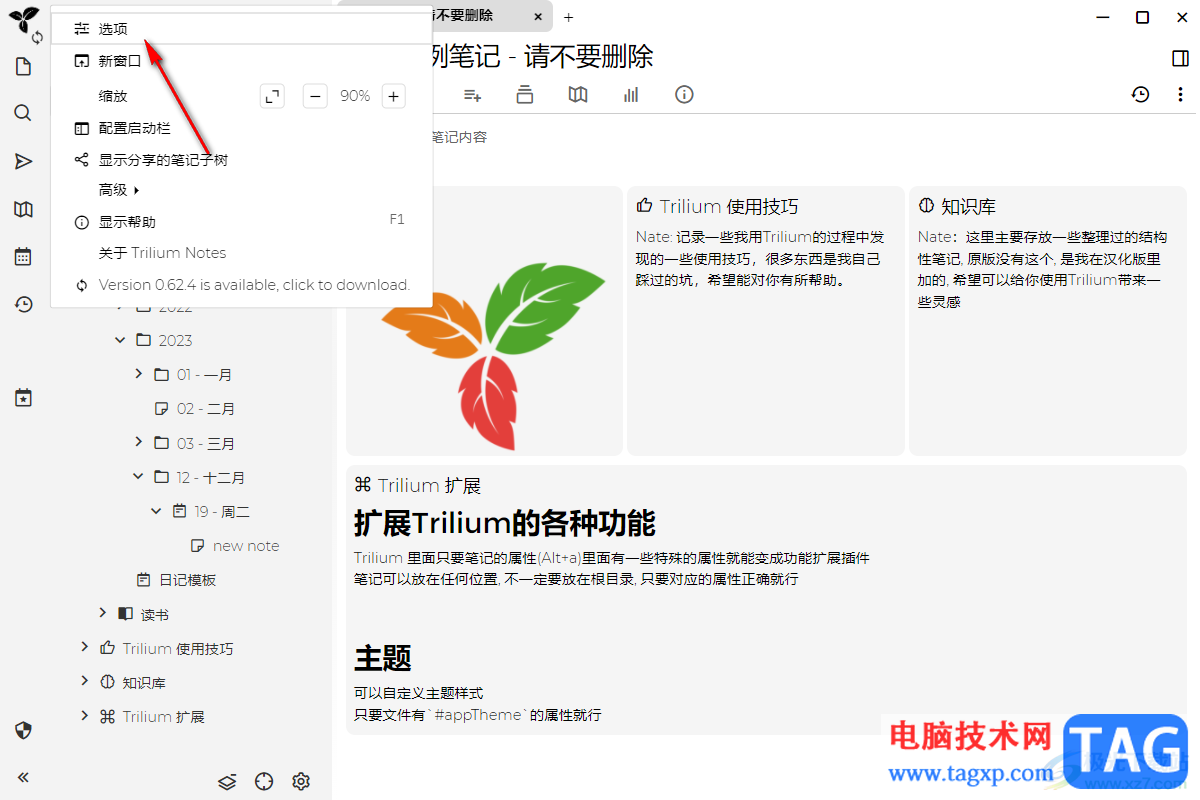Collapse the left sidebar with double chevron
Screen dimensions: 1200x800
click(x=23, y=777)
